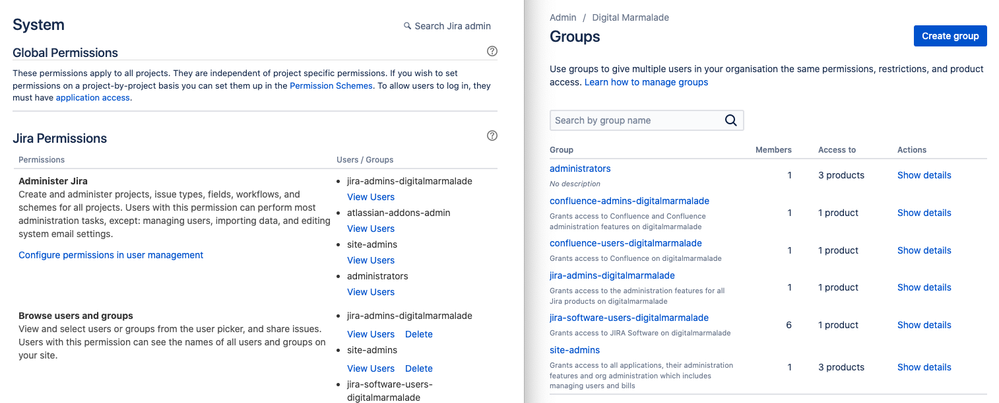Click the Groups page heading
The height and width of the screenshot is (403, 999).
pyautogui.click(x=575, y=37)
